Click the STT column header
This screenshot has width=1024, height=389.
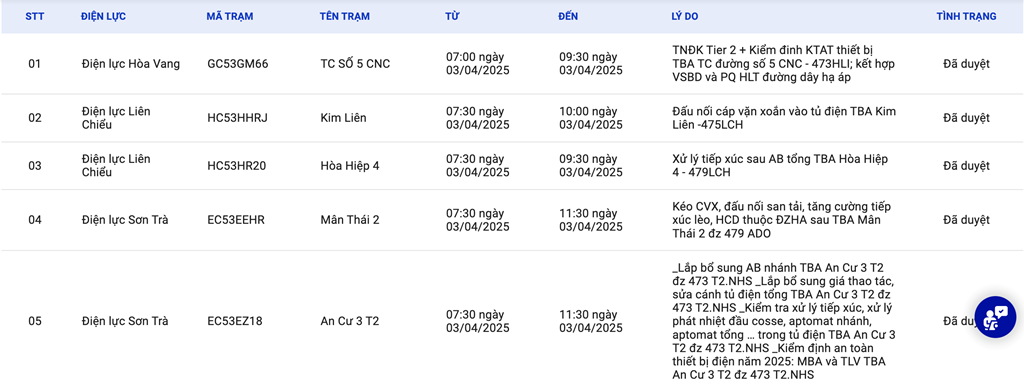pos(35,16)
